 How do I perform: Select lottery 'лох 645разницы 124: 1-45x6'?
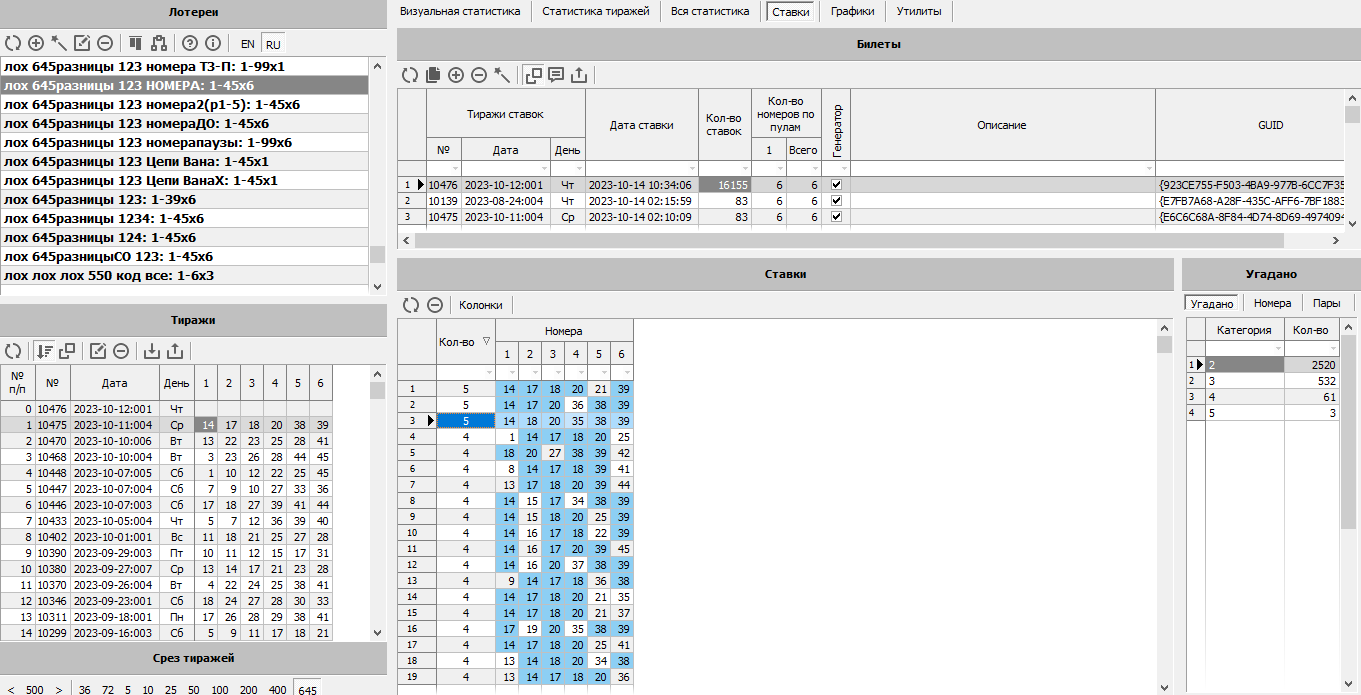pos(185,237)
